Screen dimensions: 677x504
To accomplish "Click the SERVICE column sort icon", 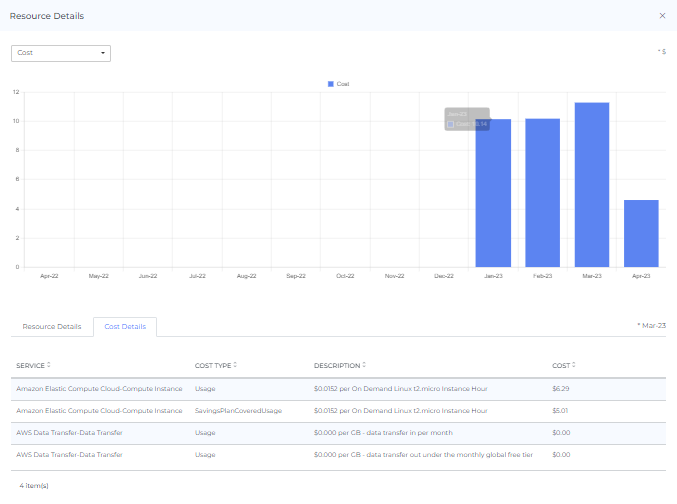I will point(49,365).
